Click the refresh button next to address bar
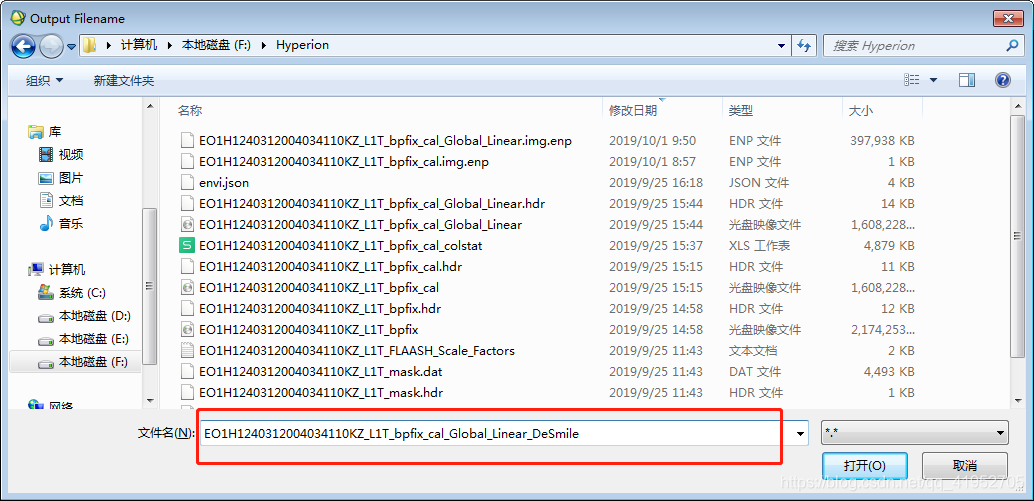Viewport: 1034px width, 501px height. click(x=803, y=45)
